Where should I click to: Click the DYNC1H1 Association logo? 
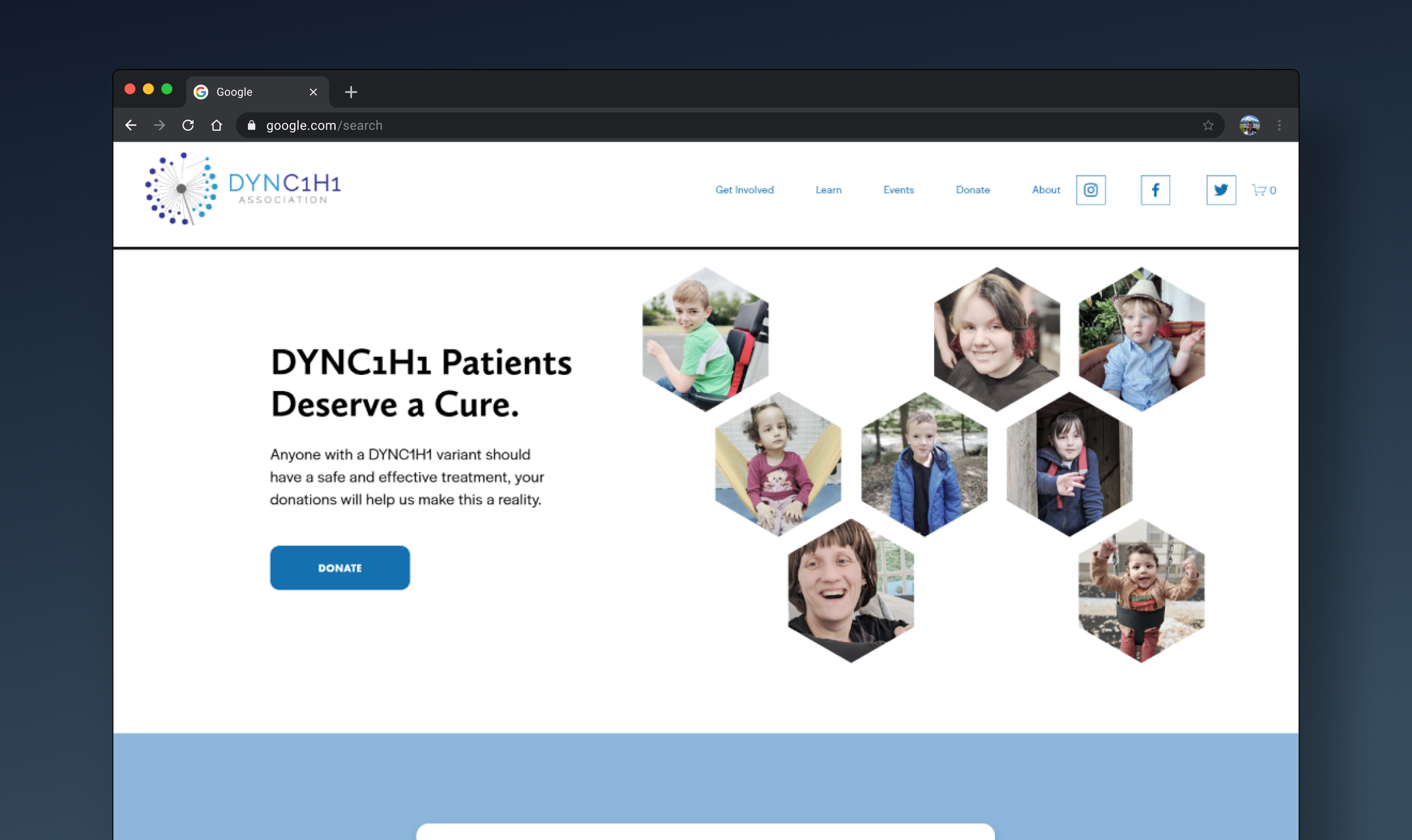[x=243, y=189]
